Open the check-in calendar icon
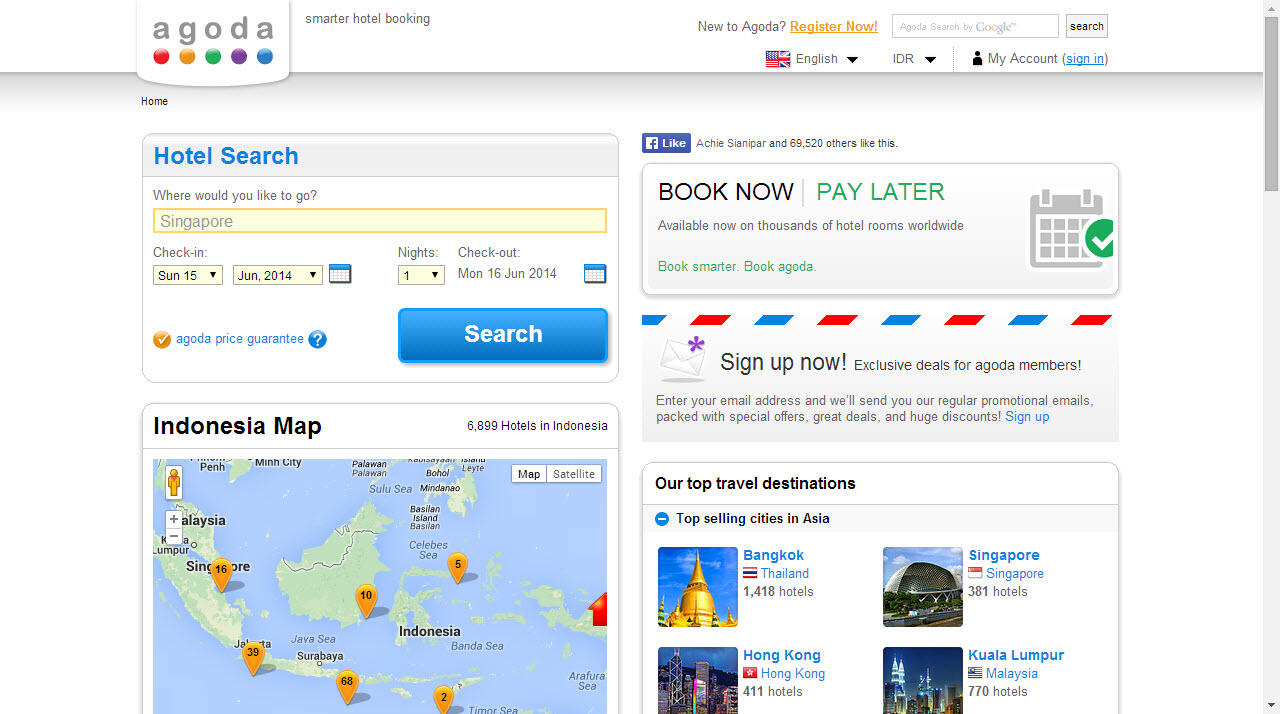The height and width of the screenshot is (714, 1280). [x=340, y=274]
